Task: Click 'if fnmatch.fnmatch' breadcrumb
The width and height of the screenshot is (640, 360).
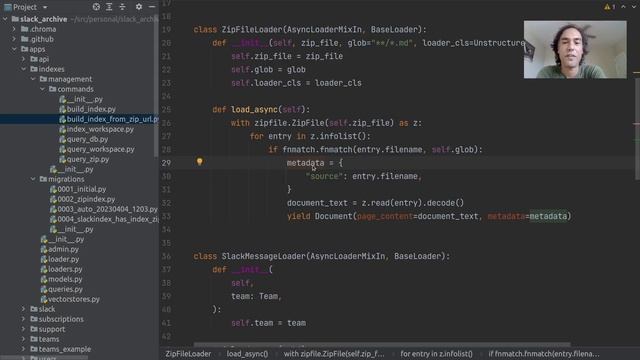Action: click(x=544, y=354)
